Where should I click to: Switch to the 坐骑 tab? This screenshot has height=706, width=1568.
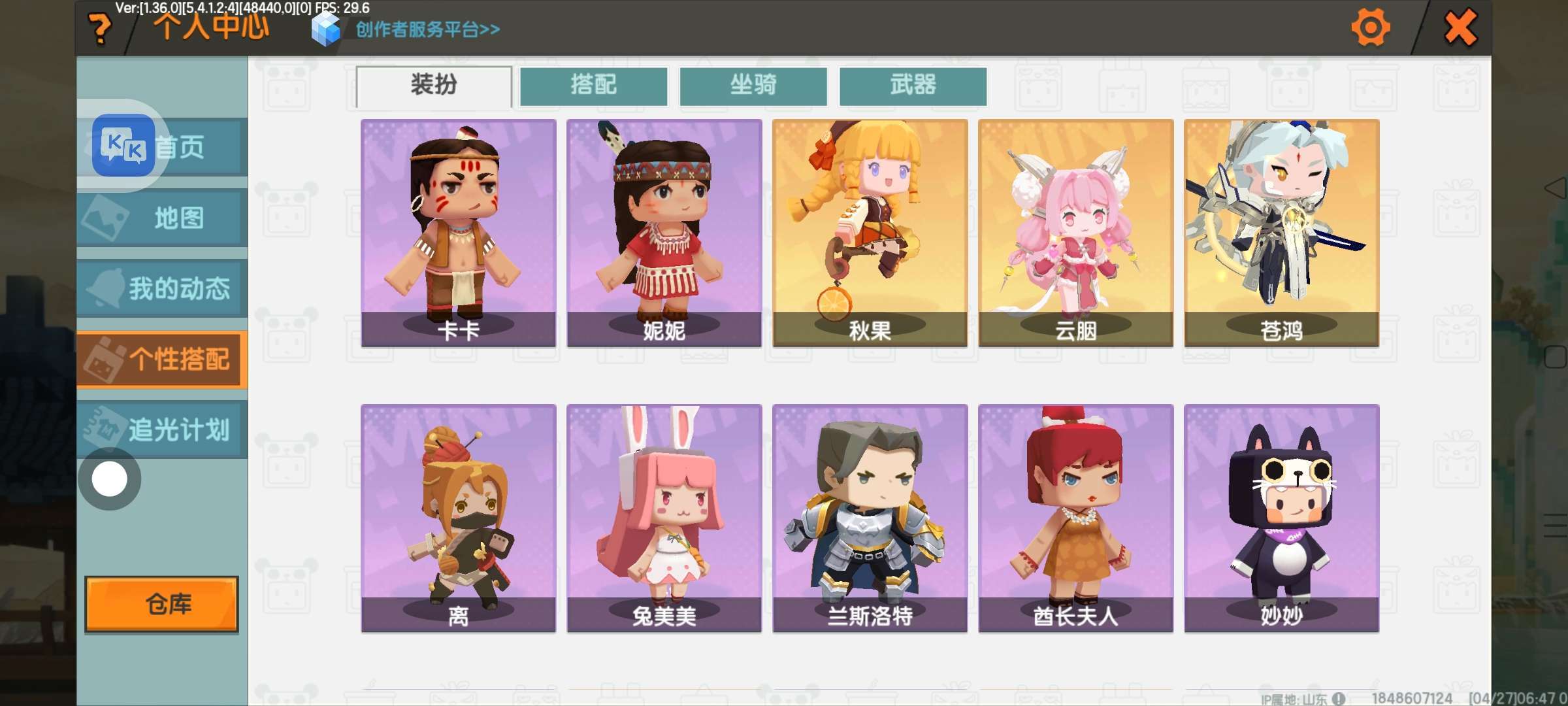click(753, 86)
